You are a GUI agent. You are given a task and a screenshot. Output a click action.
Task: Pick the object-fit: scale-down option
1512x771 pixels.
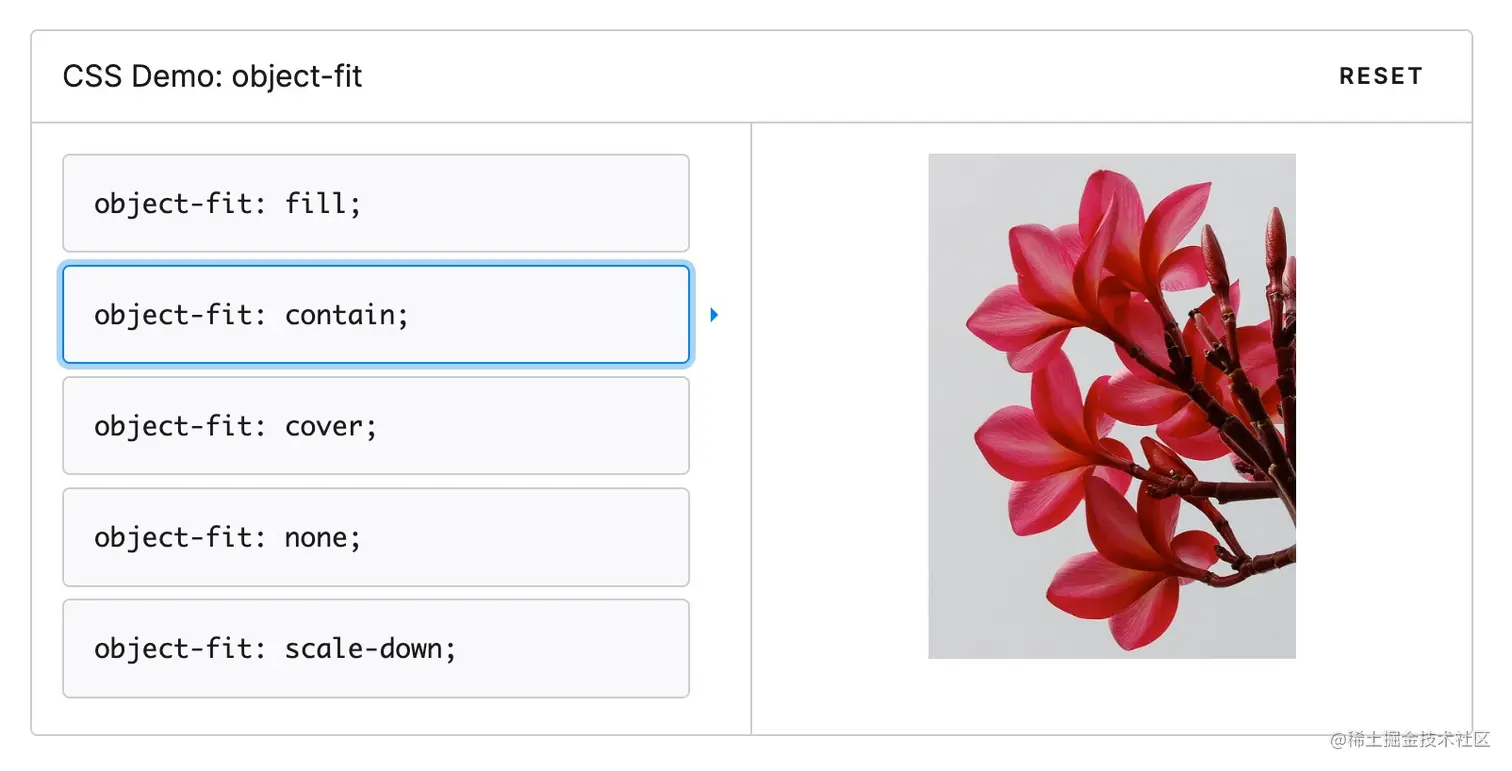[x=375, y=648]
